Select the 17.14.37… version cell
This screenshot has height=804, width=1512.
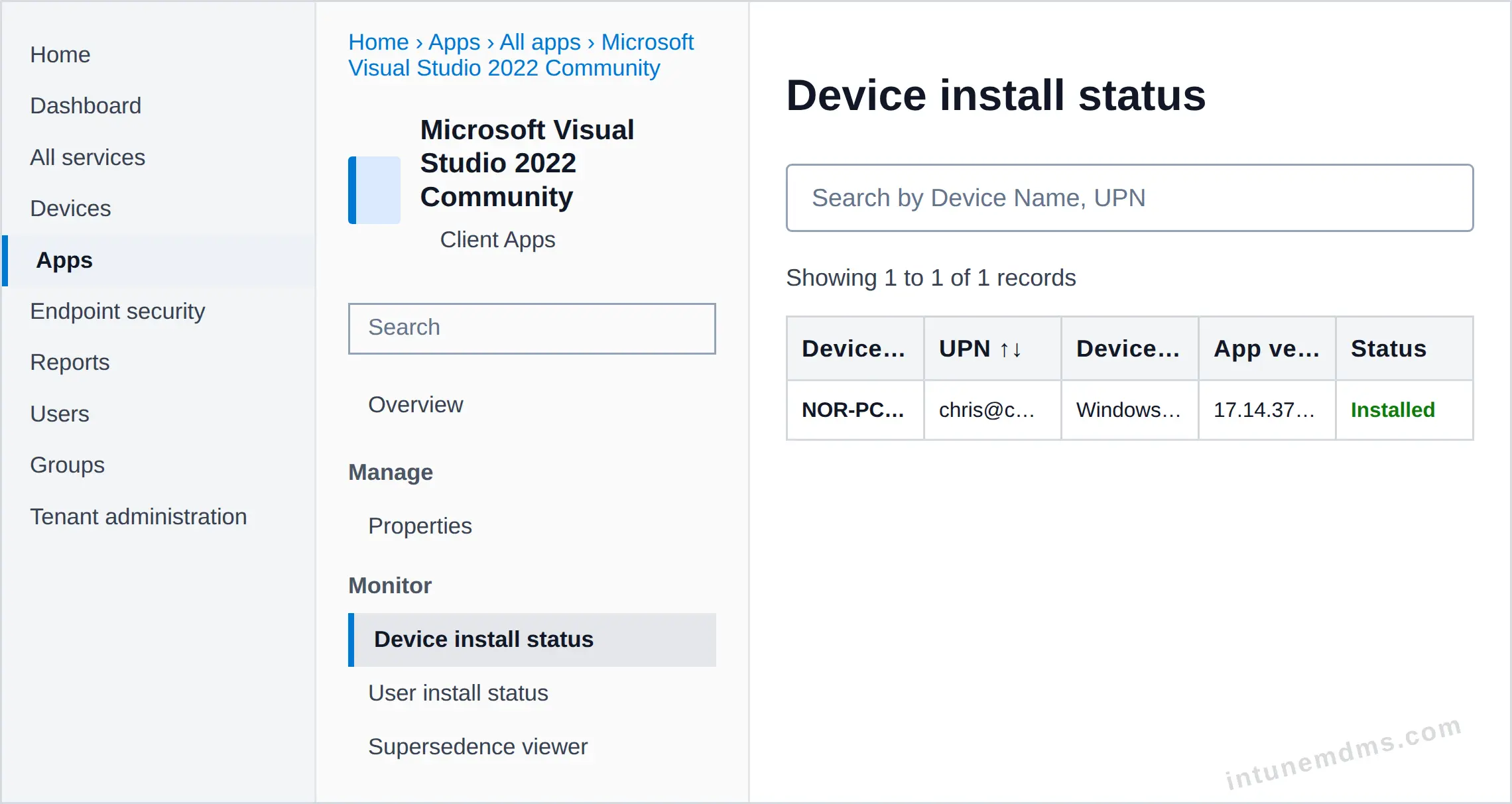(1267, 410)
